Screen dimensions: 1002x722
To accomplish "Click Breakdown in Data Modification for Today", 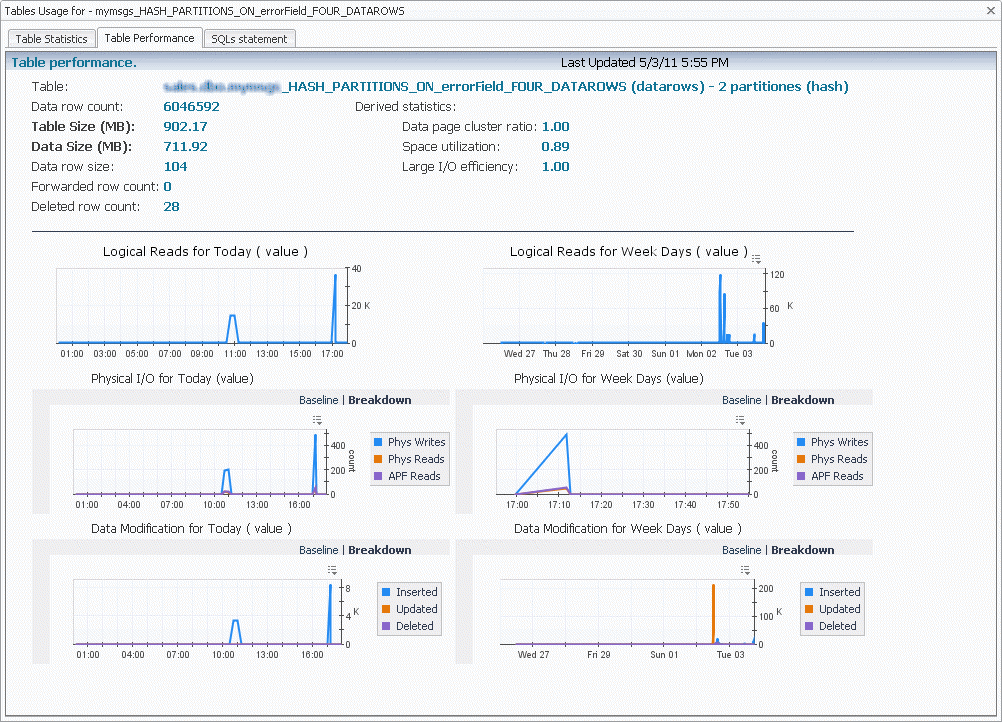I will 379,550.
